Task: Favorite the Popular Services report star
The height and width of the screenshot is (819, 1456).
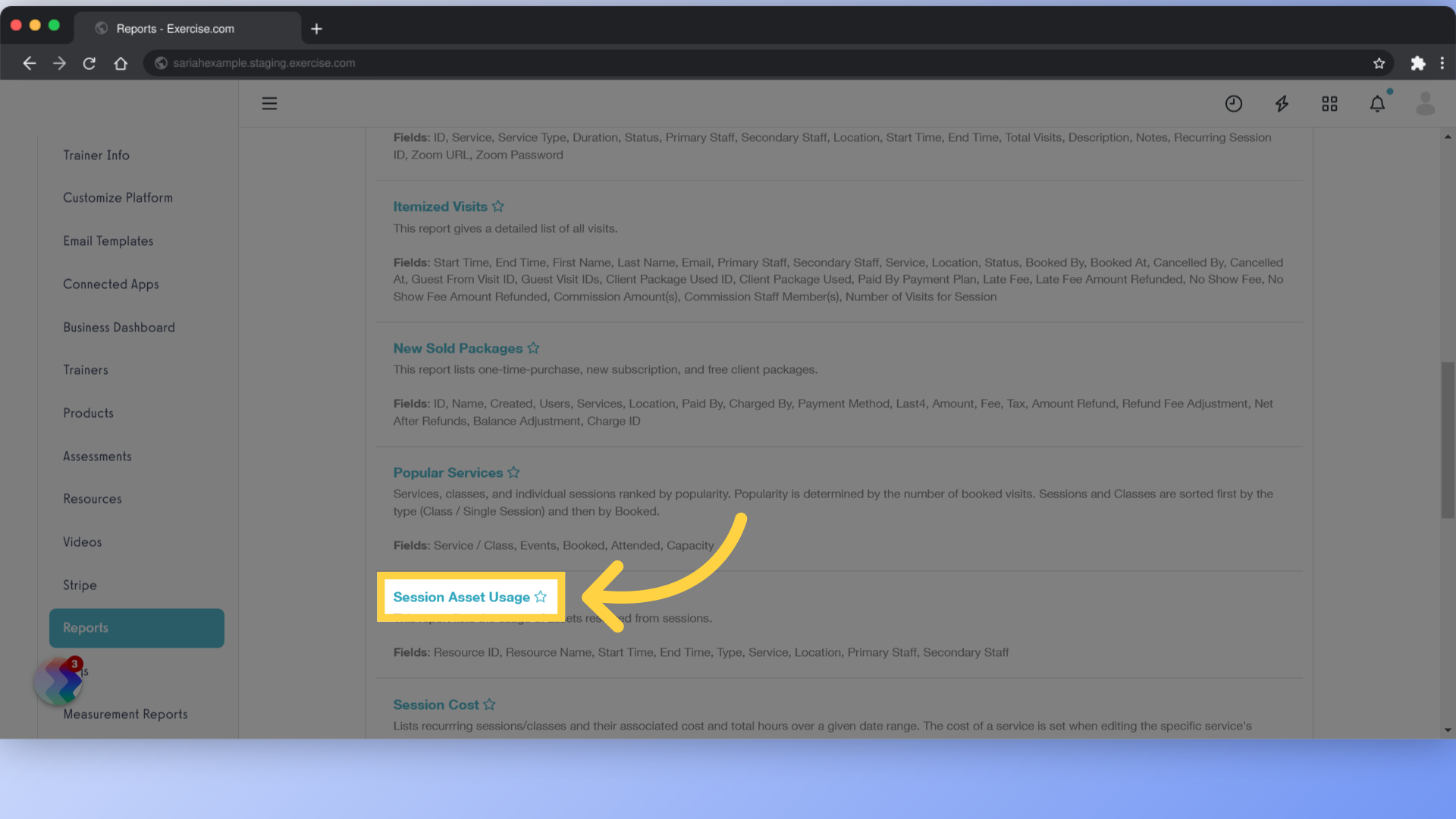Action: point(513,472)
